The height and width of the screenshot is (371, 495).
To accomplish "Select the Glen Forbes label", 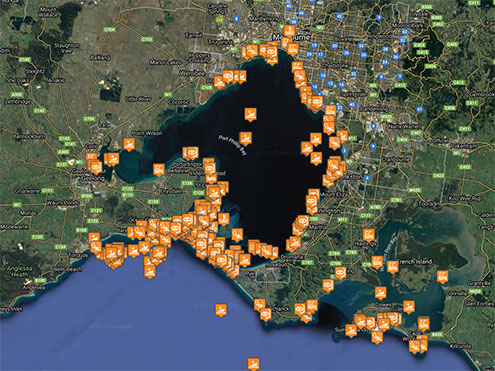I will pos(479,303).
